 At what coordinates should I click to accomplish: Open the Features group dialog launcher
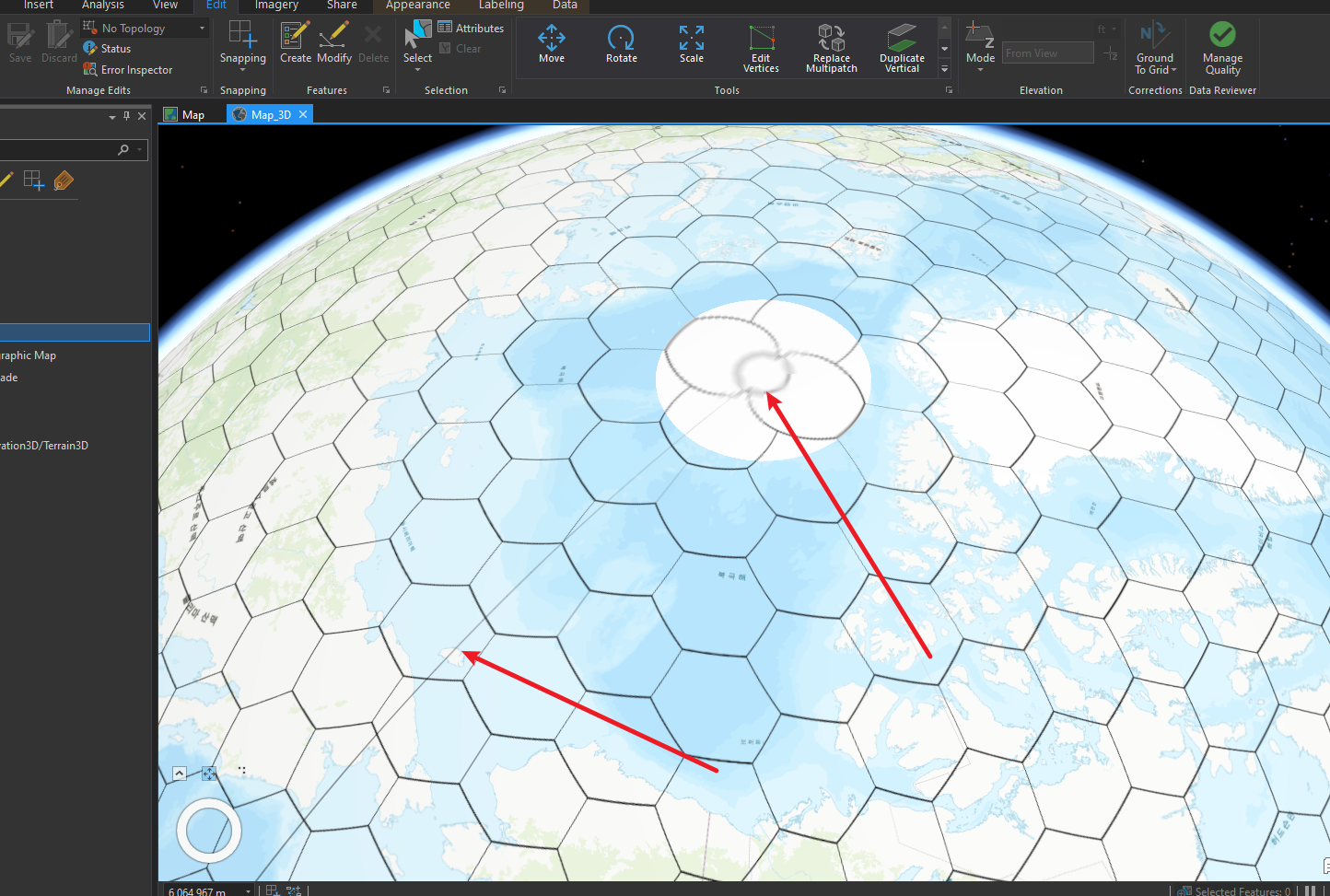[386, 90]
